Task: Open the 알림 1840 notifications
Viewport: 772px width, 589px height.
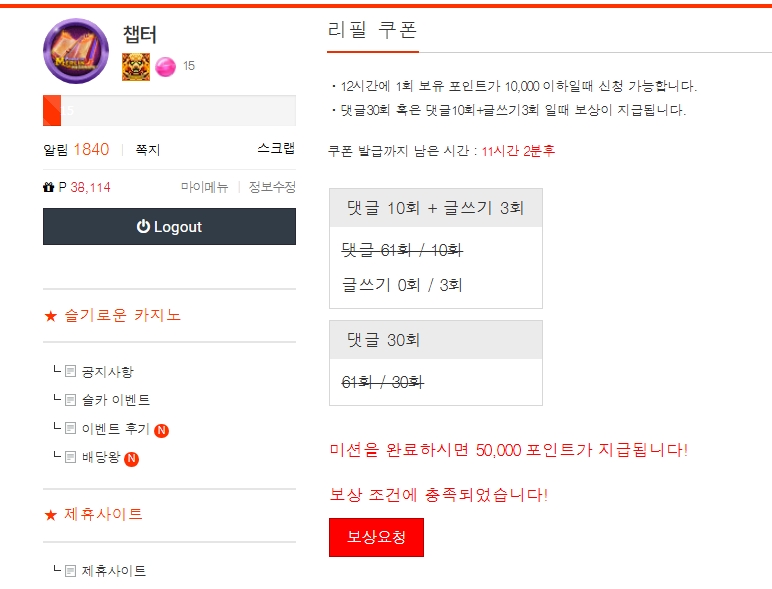Action: pos(76,149)
